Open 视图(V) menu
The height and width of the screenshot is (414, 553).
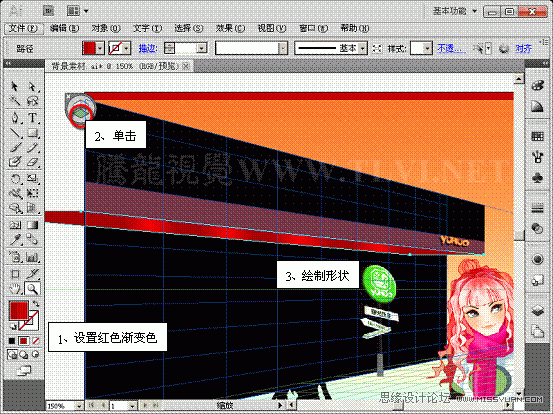(272, 28)
